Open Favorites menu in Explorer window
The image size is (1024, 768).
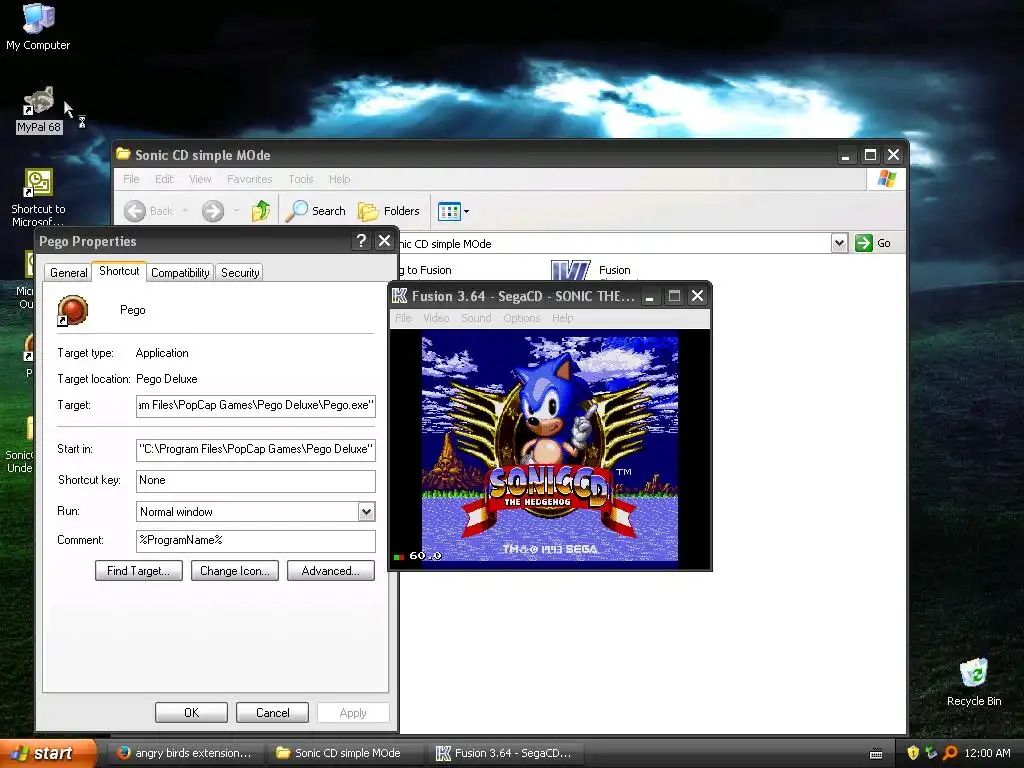point(249,179)
